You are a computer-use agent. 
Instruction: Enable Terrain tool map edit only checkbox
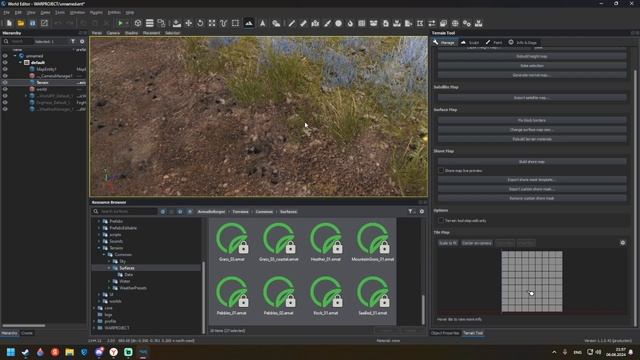tap(441, 220)
